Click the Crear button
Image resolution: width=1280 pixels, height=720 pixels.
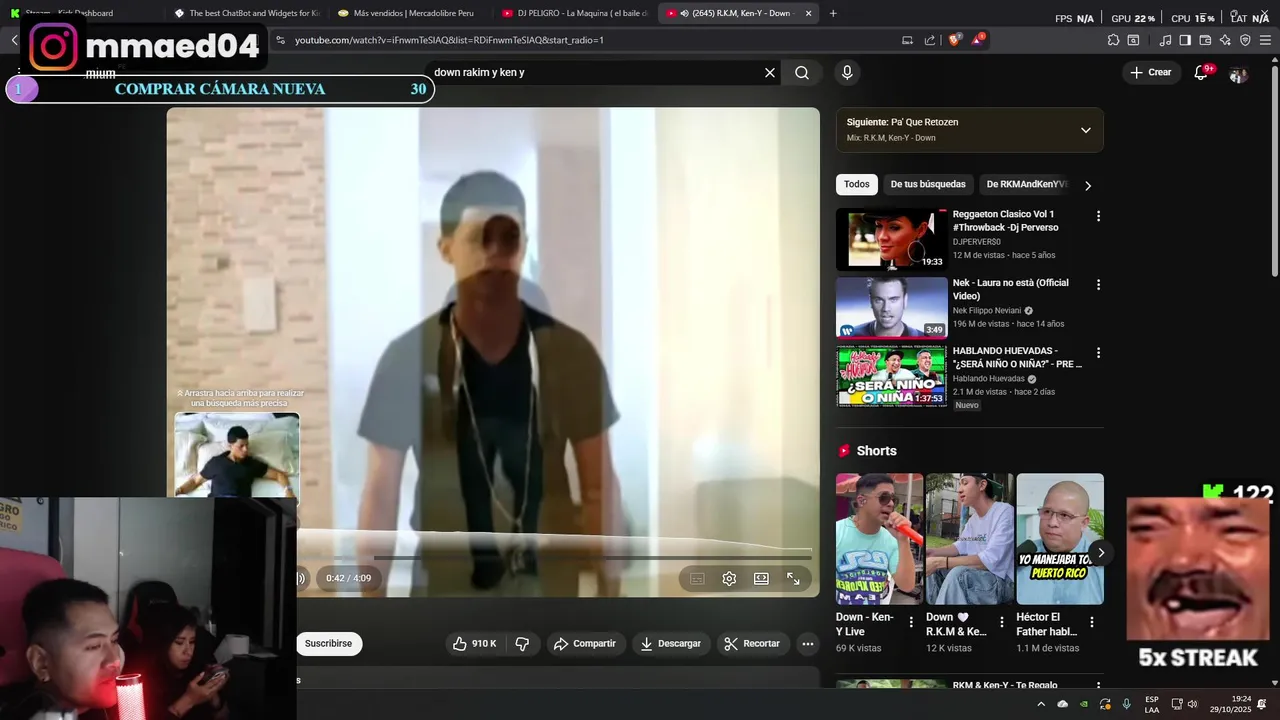coord(1151,73)
